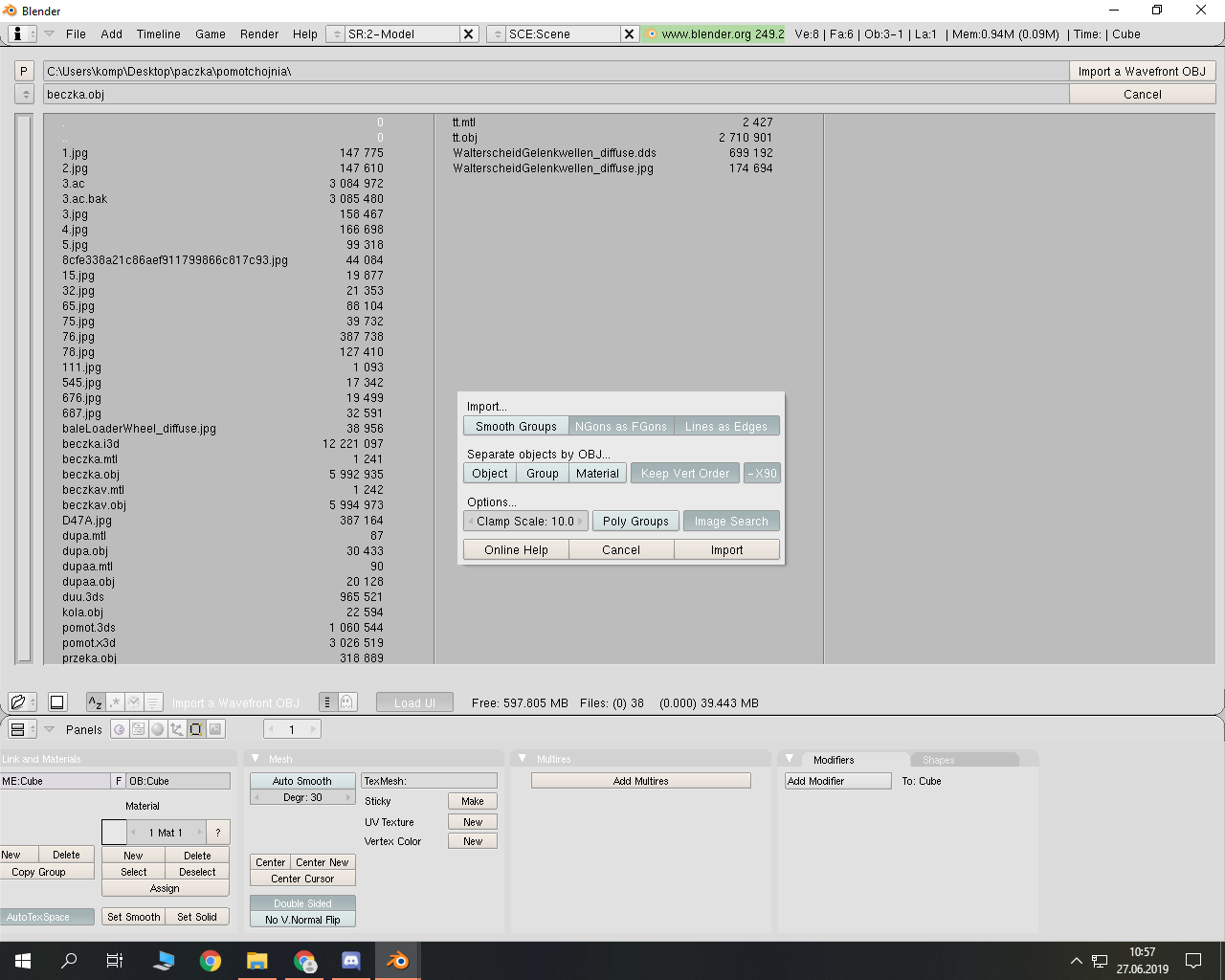Open the Scene context icon in Panels header
The image size is (1225, 980).
click(x=215, y=729)
